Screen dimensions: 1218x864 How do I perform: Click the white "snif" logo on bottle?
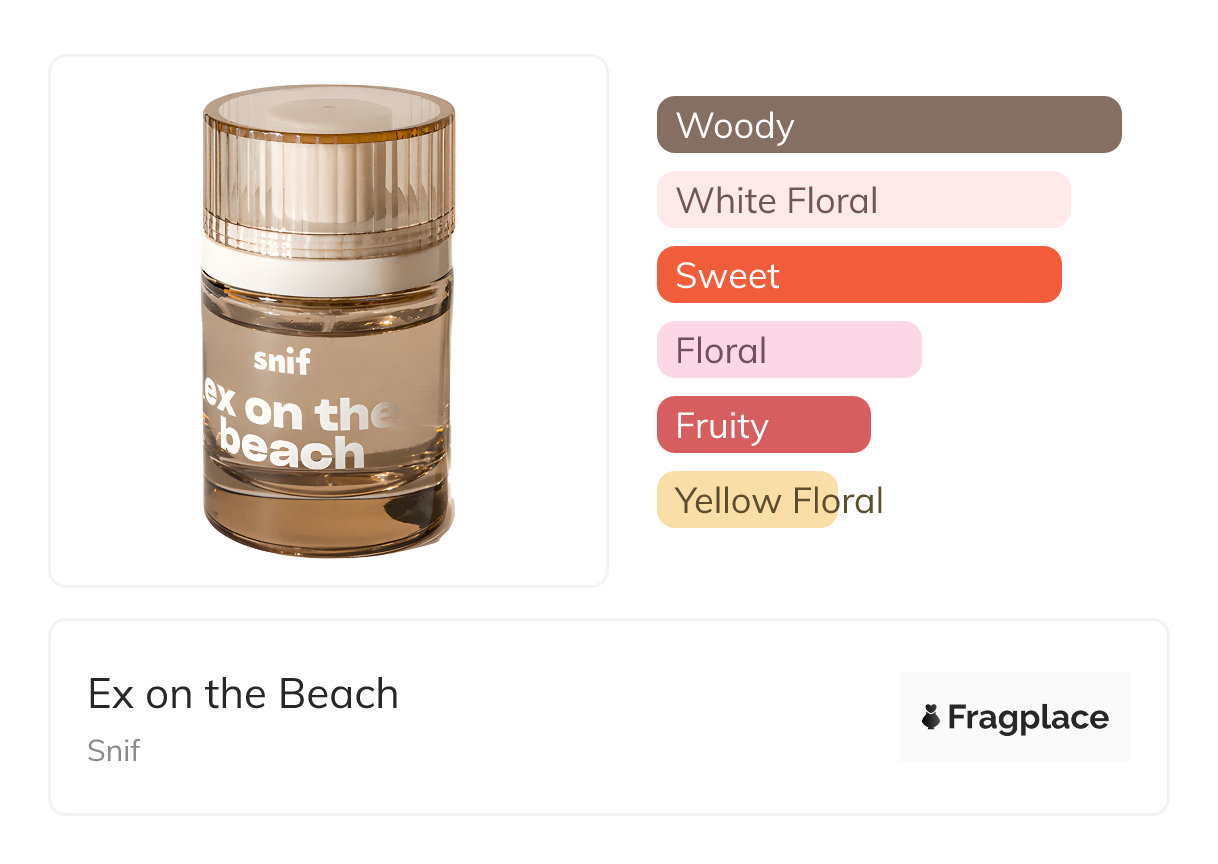[x=281, y=360]
